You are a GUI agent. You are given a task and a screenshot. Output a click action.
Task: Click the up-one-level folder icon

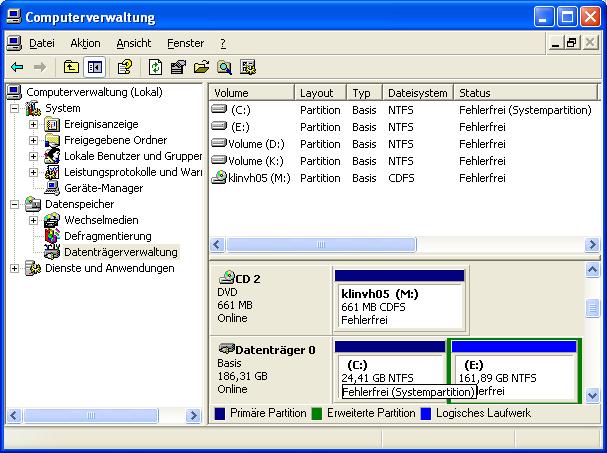pos(71,67)
